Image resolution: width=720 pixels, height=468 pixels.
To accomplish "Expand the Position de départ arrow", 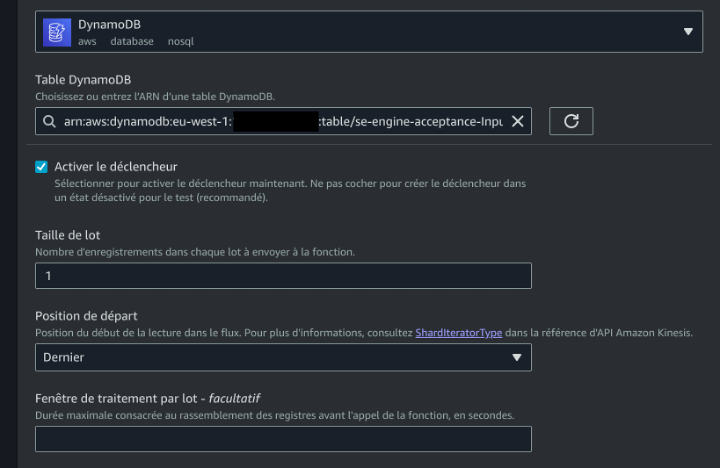I will (517, 357).
